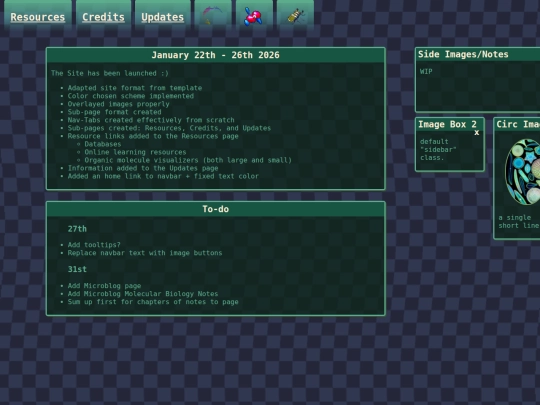This screenshot has height=405, width=540.
Task: Switch to the Updates tab
Action: coord(163,17)
